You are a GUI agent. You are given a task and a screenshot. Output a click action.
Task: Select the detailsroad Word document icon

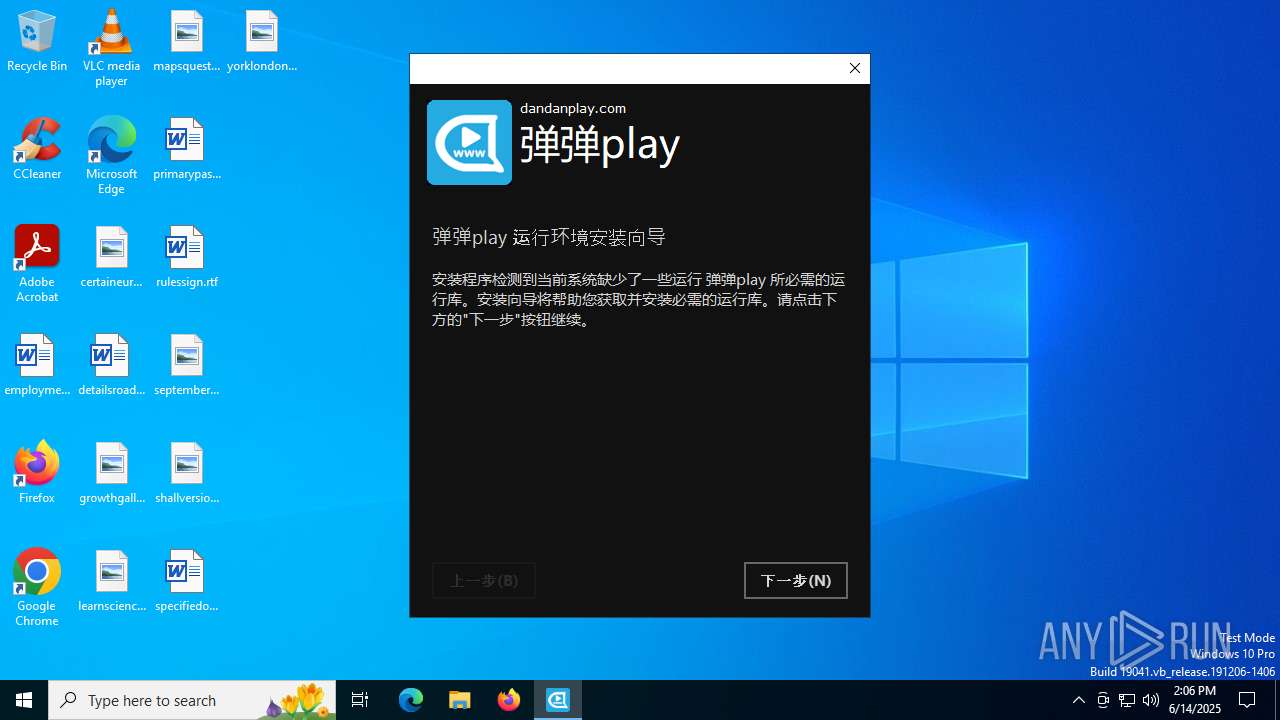[111, 366]
